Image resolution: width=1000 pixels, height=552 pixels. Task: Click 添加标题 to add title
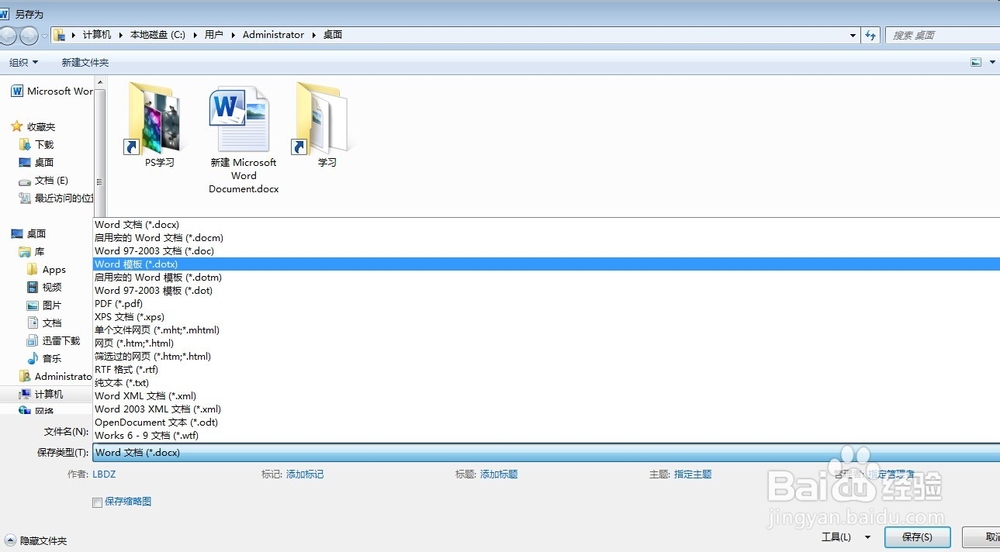pos(499,474)
